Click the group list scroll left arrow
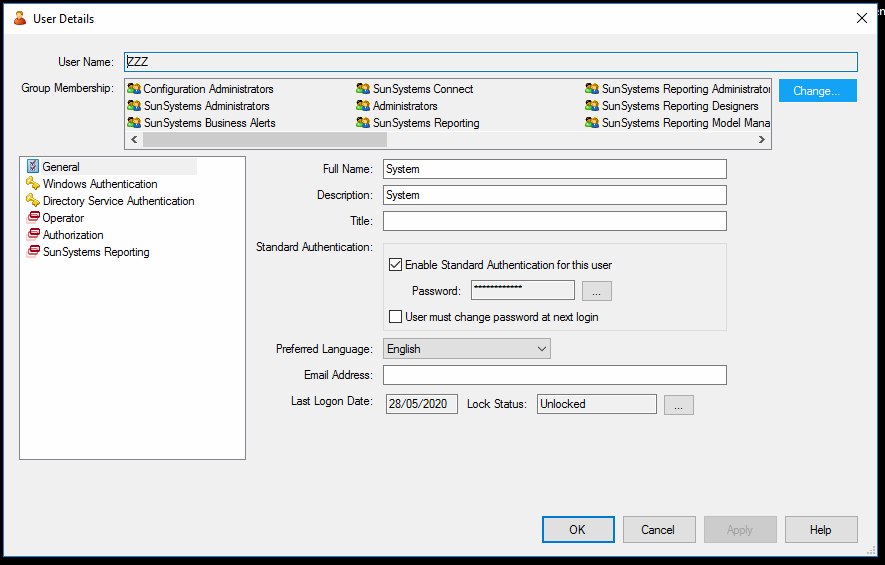Screen dimensions: 885x565 point(134,139)
